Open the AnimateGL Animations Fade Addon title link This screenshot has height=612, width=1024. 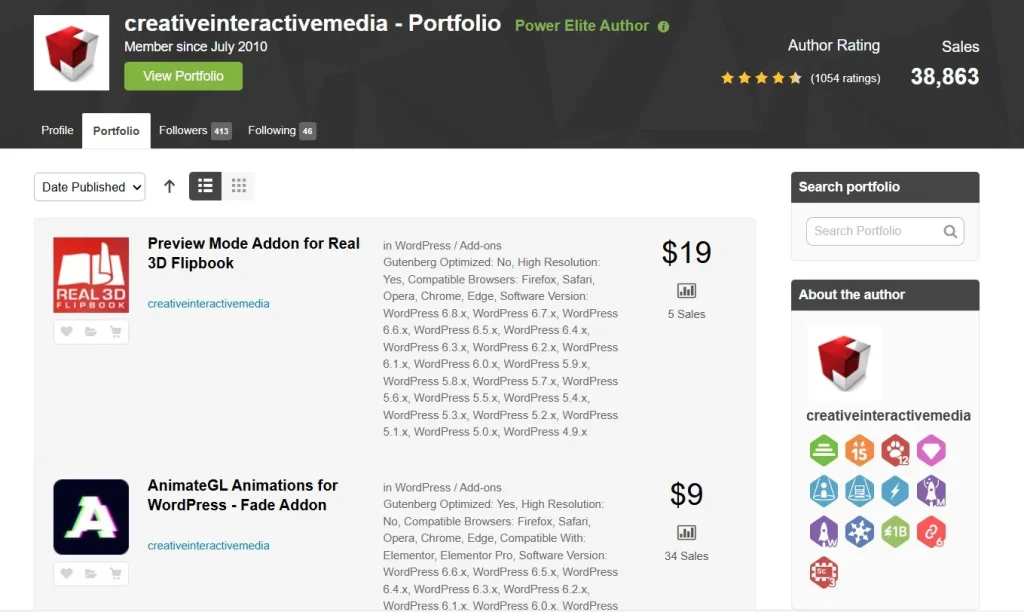pos(243,495)
